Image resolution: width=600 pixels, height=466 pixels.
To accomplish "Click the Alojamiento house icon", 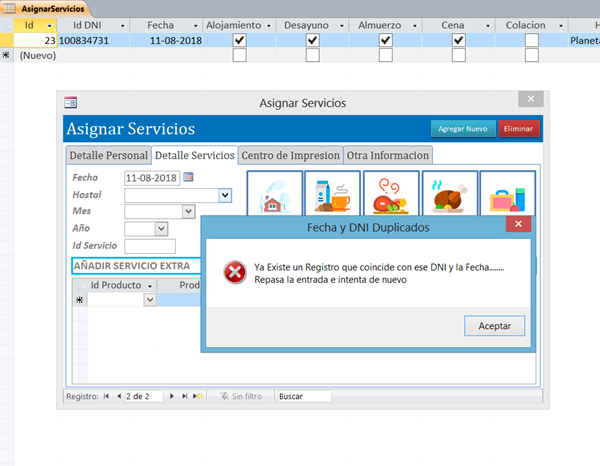I will pos(275,194).
